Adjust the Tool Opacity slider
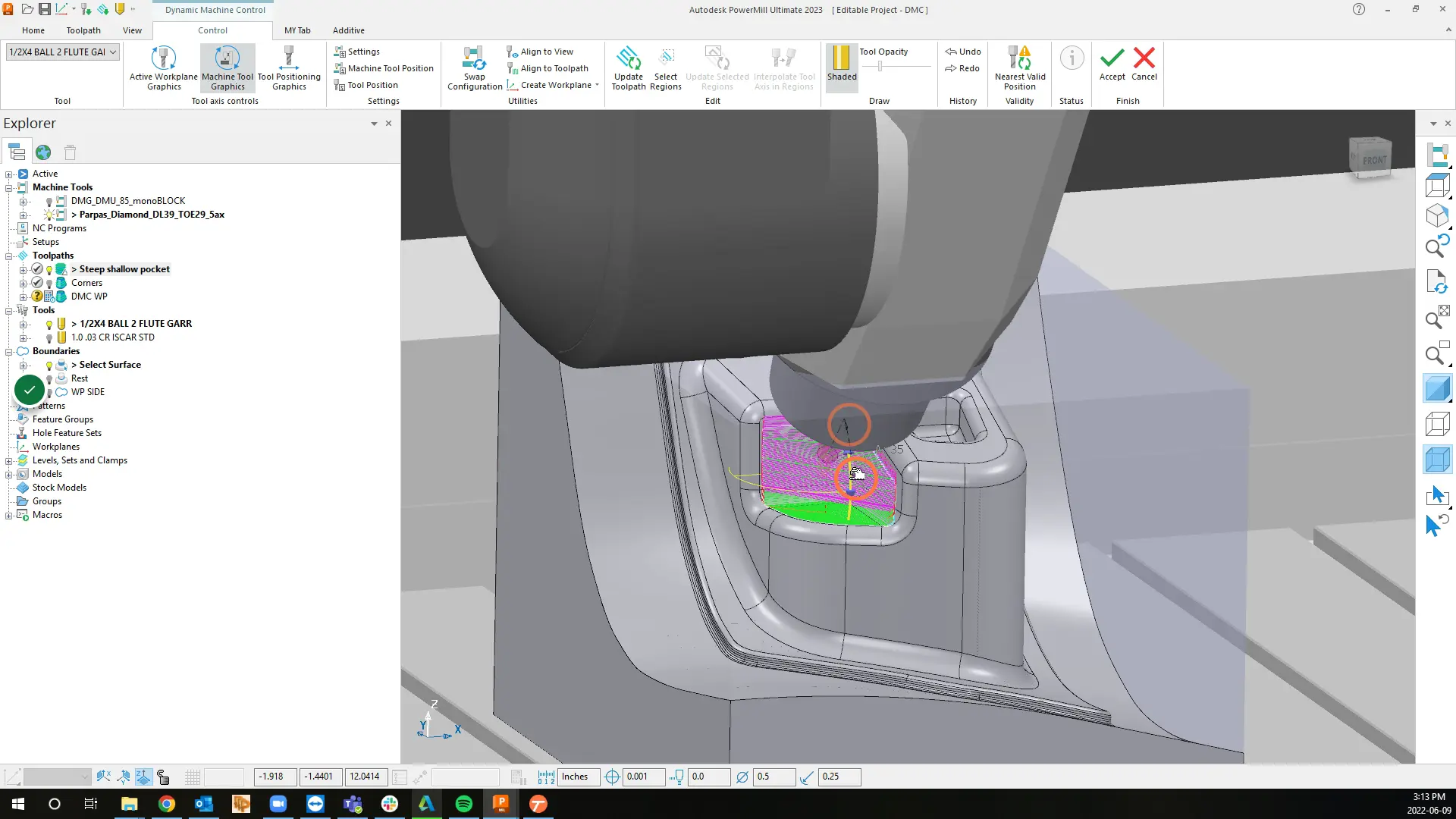Image resolution: width=1456 pixels, height=819 pixels. 880,67
